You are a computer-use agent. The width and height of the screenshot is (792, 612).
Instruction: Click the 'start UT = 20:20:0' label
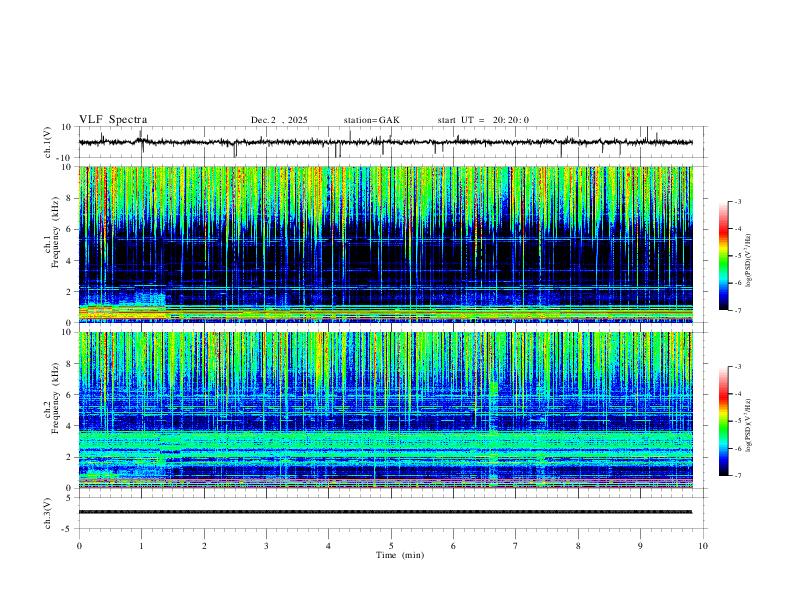click(x=483, y=120)
